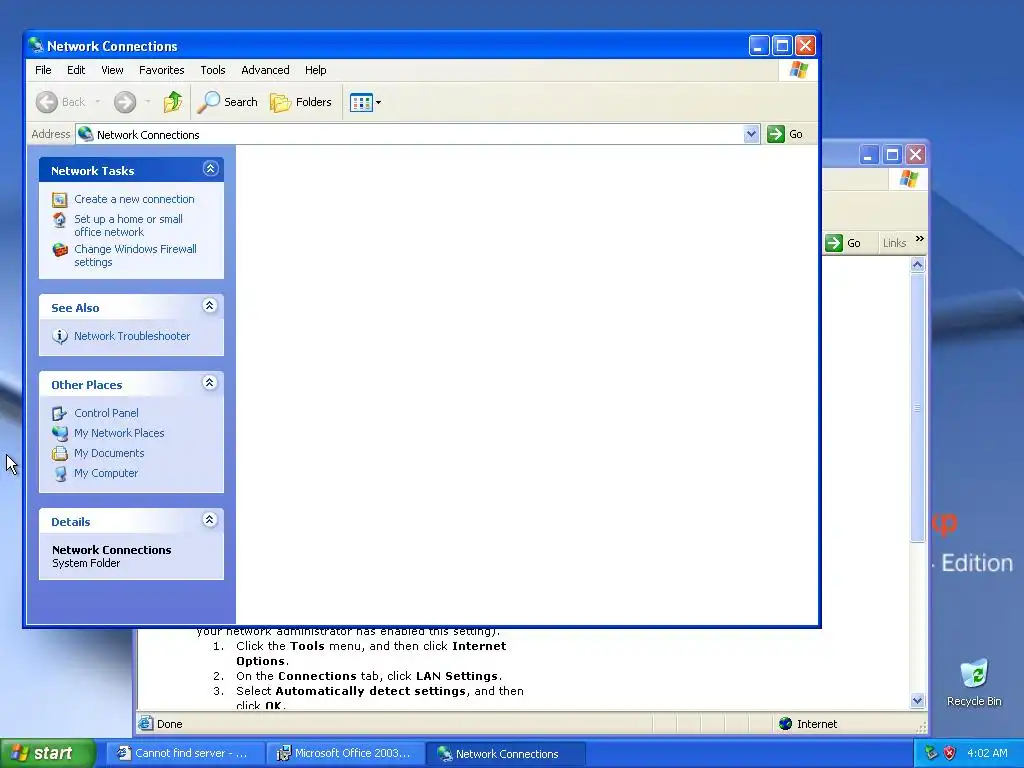Open the Windows start menu
The width and height of the screenshot is (1024, 768).
tap(47, 754)
